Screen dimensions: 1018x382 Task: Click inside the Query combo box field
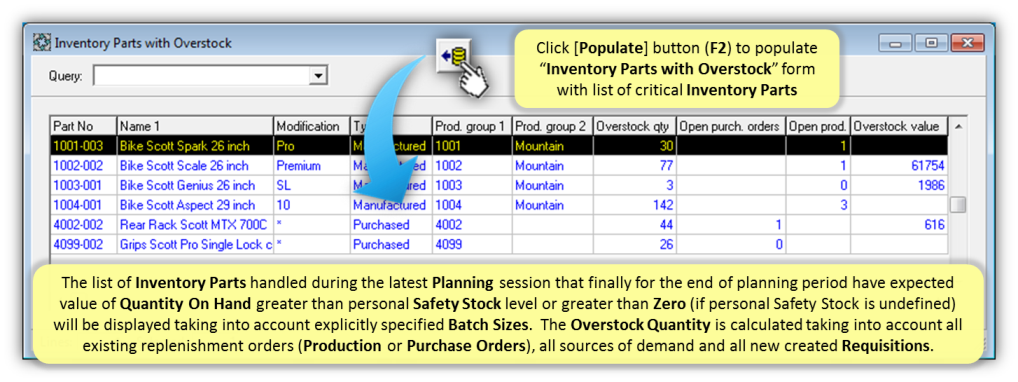pyautogui.click(x=201, y=76)
